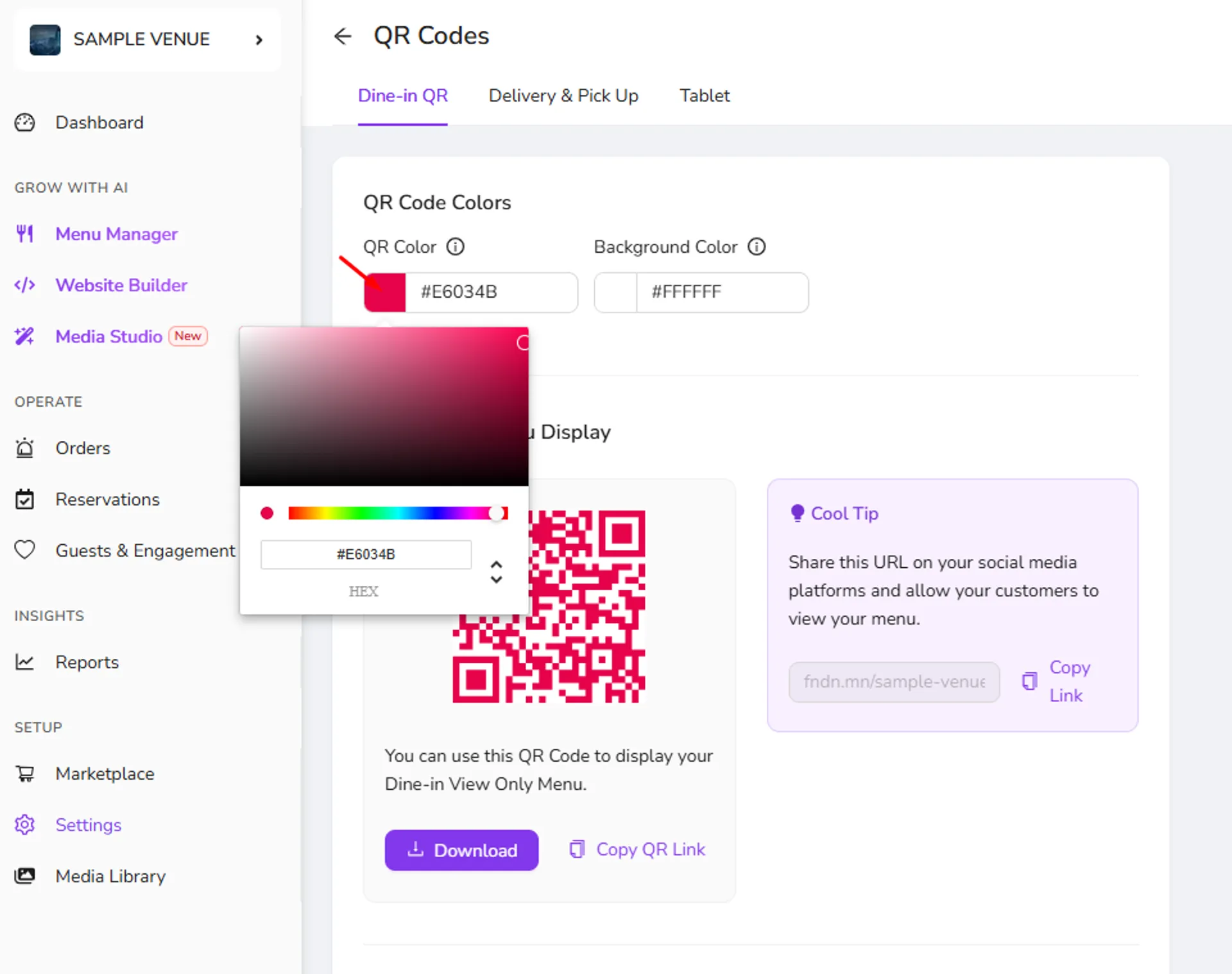Open Media Studio in the sidebar
The image size is (1232, 974).
pyautogui.click(x=109, y=336)
